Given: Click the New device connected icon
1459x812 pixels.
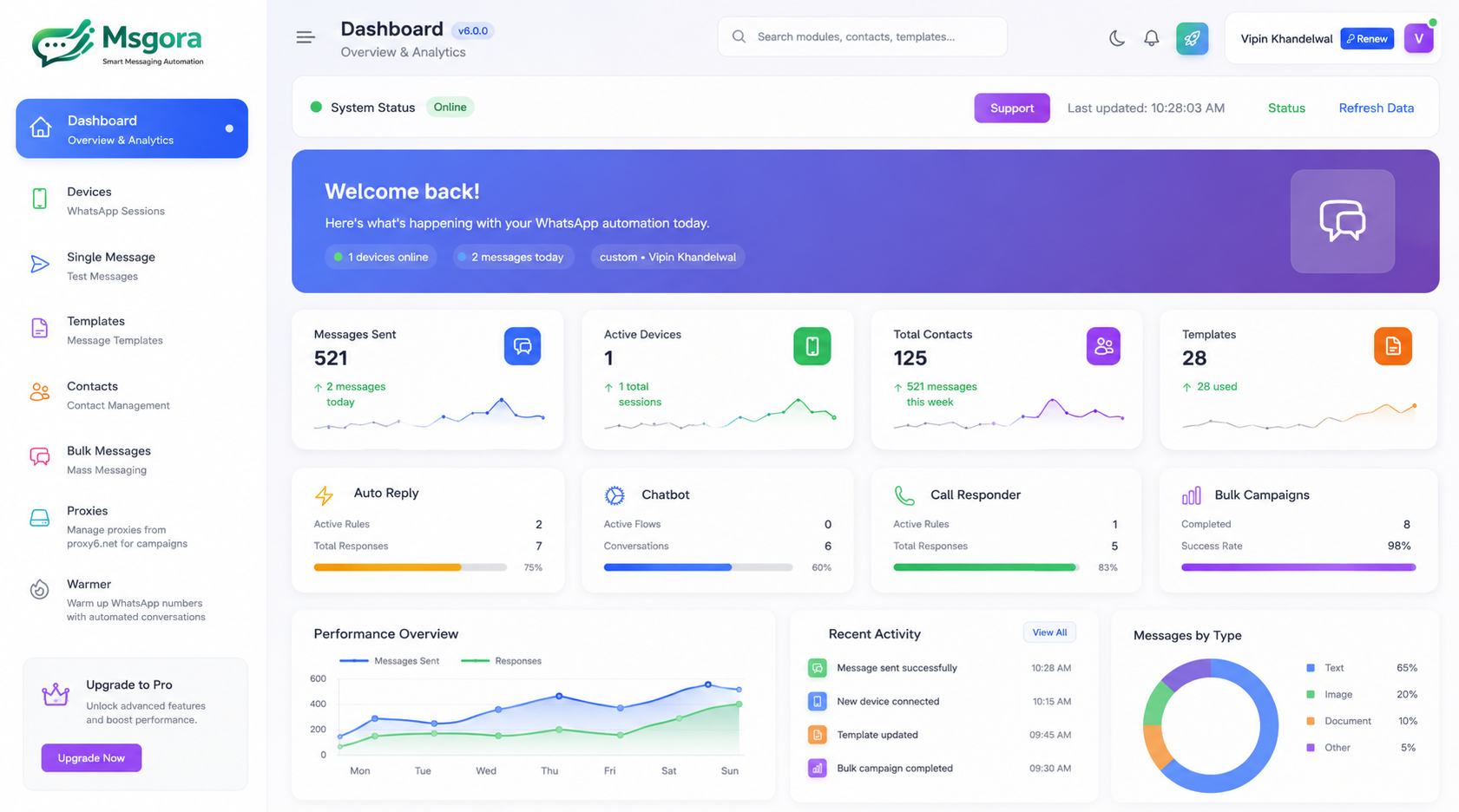Looking at the screenshot, I should pyautogui.click(x=817, y=701).
